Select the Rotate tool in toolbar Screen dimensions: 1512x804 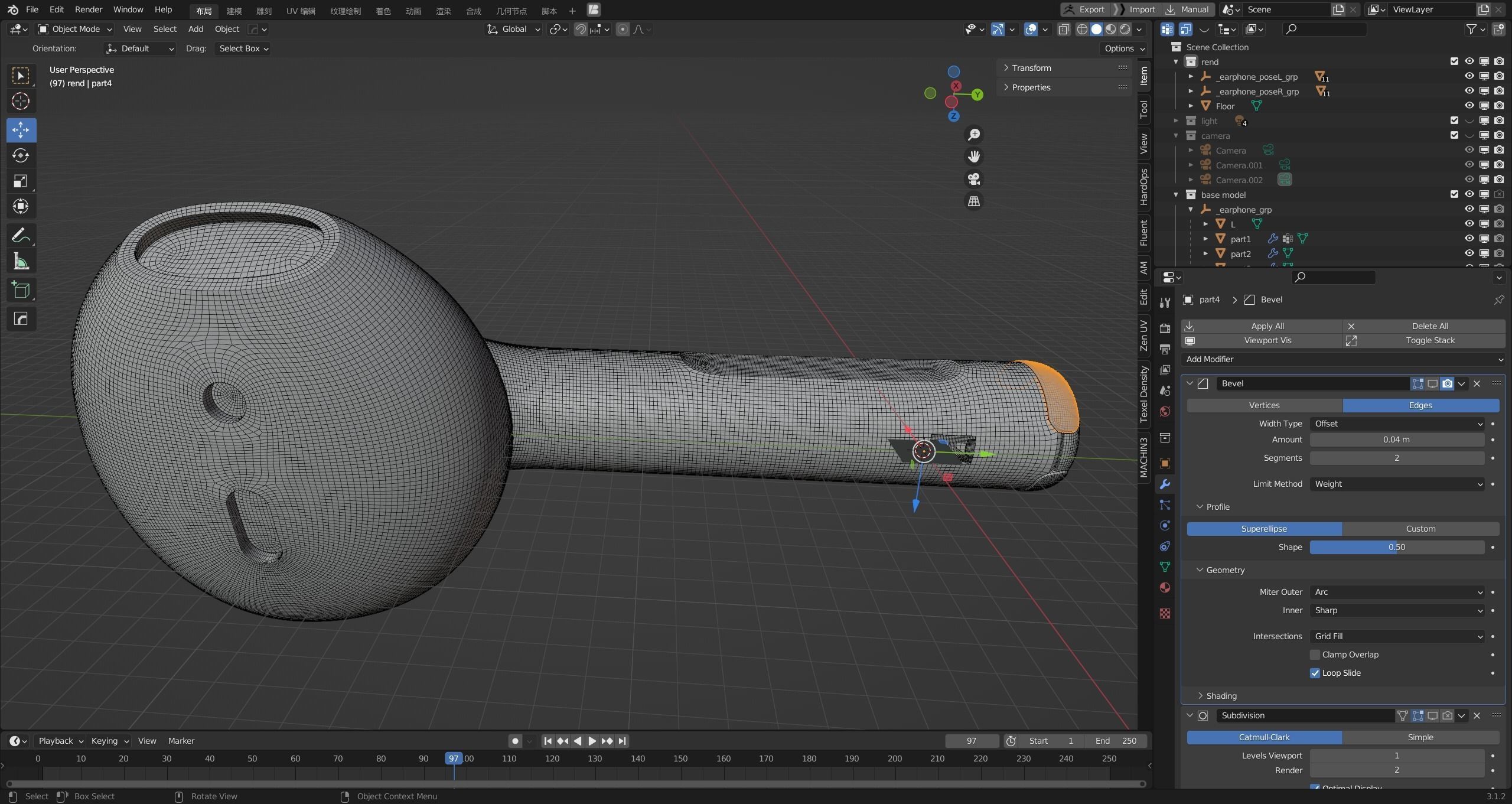click(x=21, y=155)
